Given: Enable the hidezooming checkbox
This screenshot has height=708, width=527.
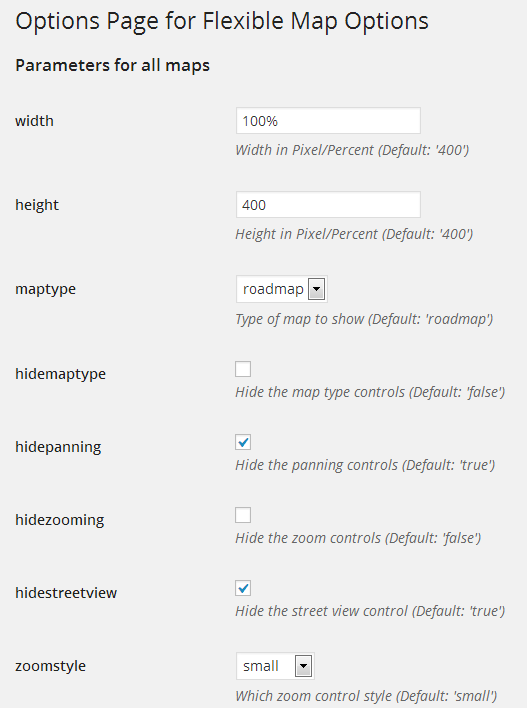Looking at the screenshot, I should coord(243,515).
